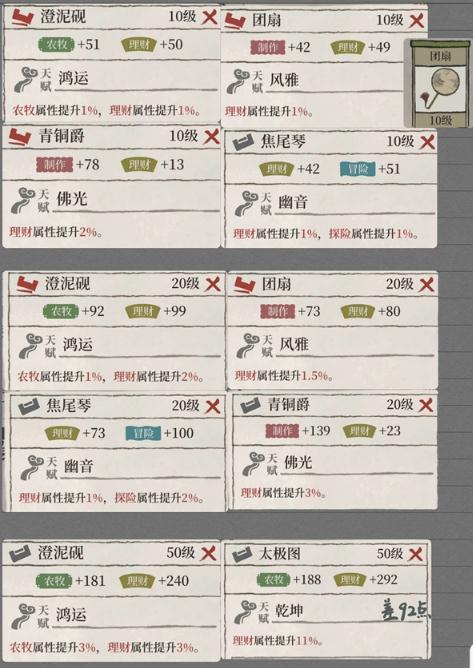Click the red X on level 20 澄泥砚
This screenshot has width=473, height=668.
point(213,284)
